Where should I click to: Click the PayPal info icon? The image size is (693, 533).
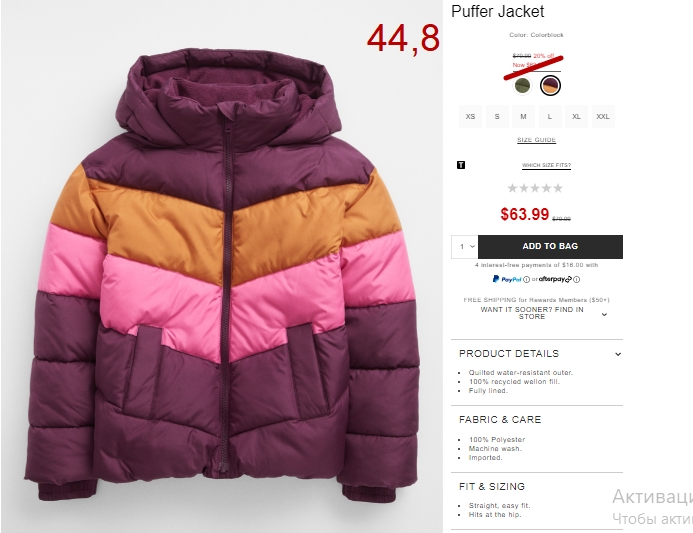point(526,279)
